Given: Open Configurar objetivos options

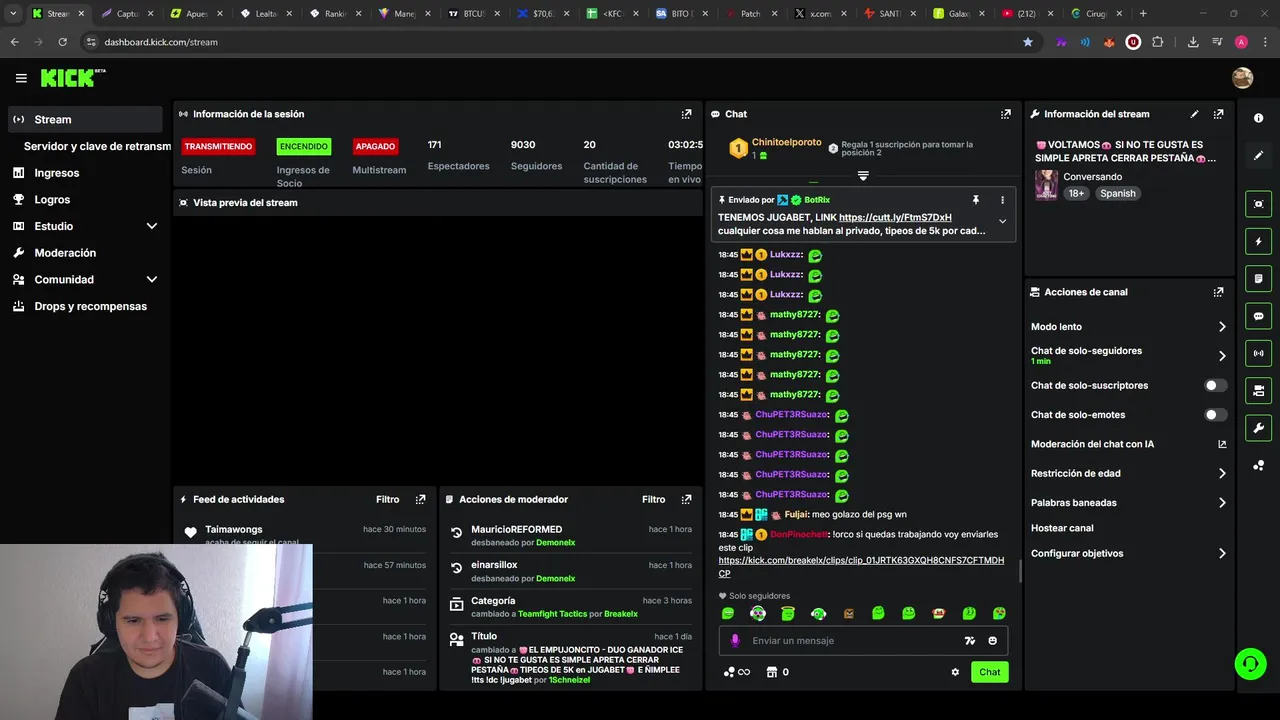Looking at the screenshot, I should pyautogui.click(x=1128, y=553).
